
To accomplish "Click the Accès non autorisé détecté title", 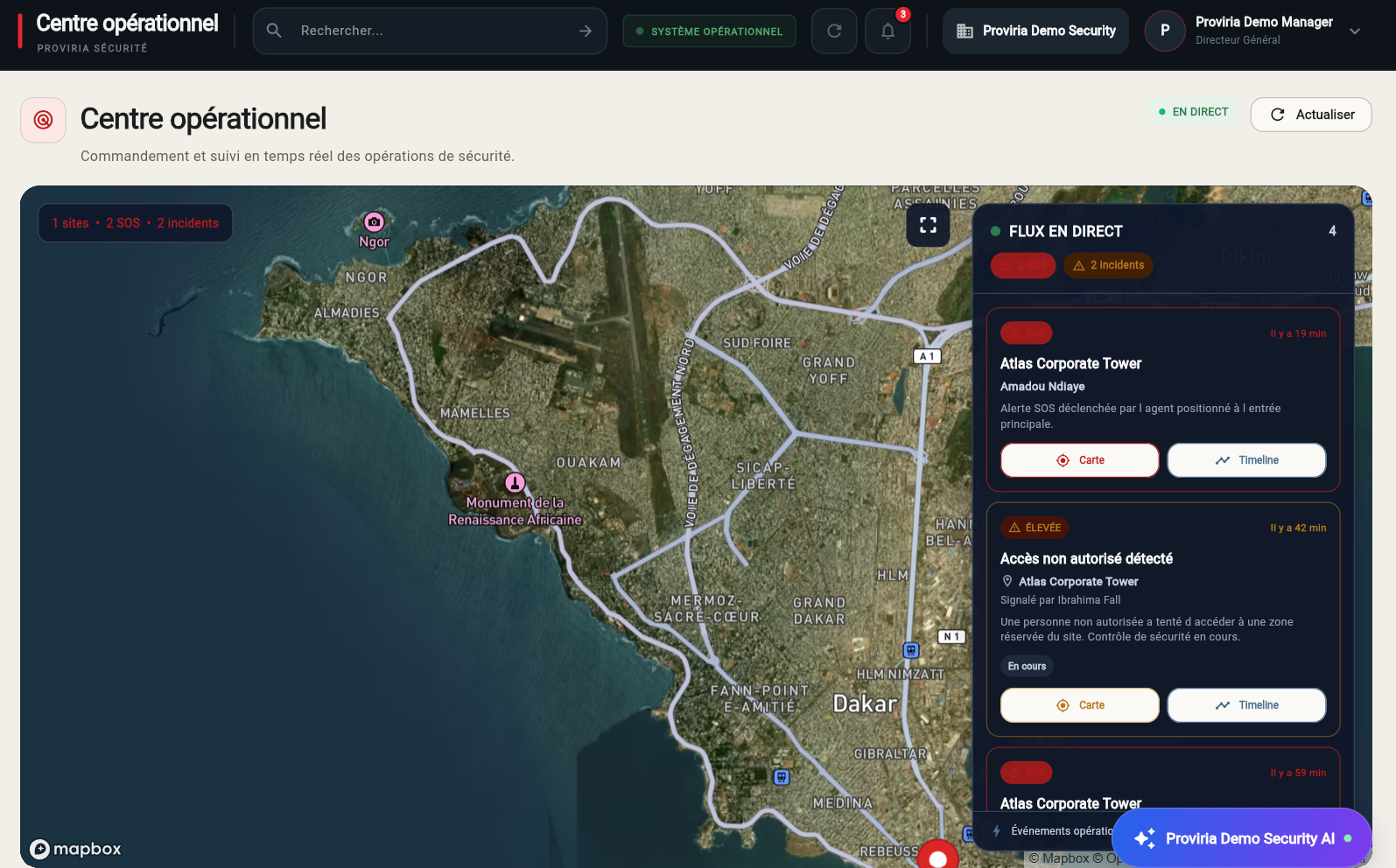I will [x=1086, y=558].
